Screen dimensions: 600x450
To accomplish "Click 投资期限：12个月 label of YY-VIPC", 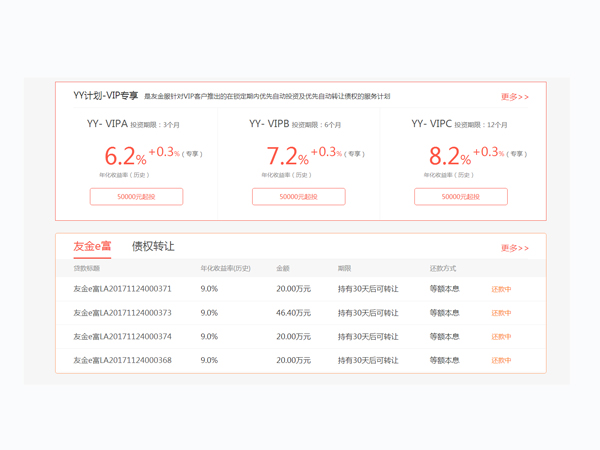I will tap(481, 125).
